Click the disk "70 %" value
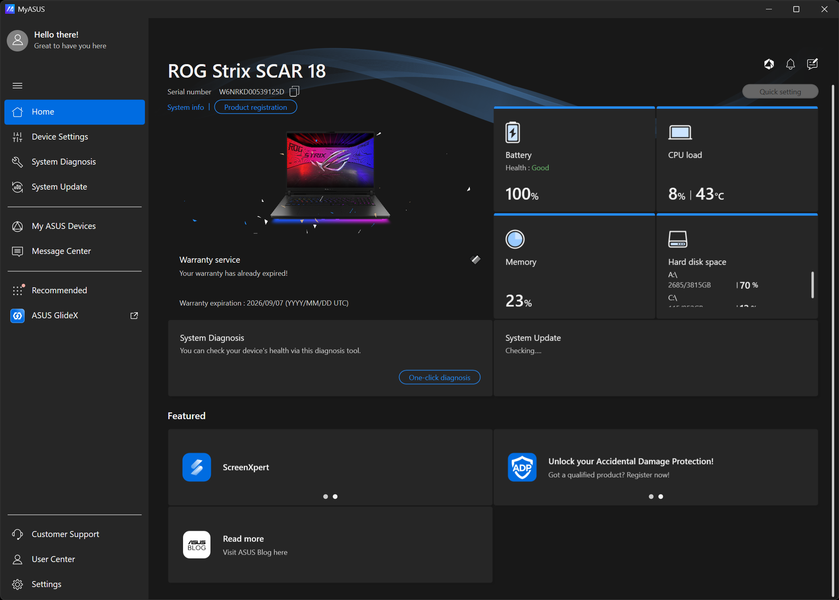 click(749, 285)
